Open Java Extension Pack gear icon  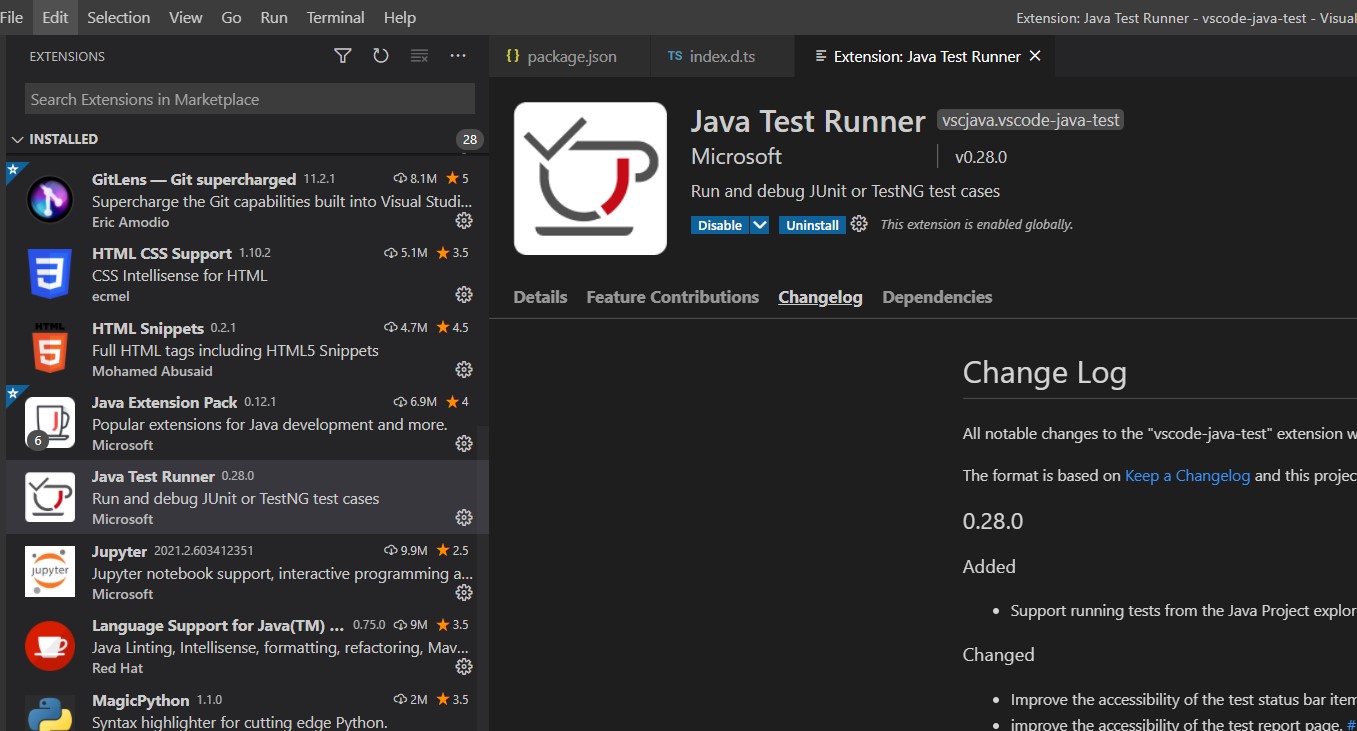464,444
